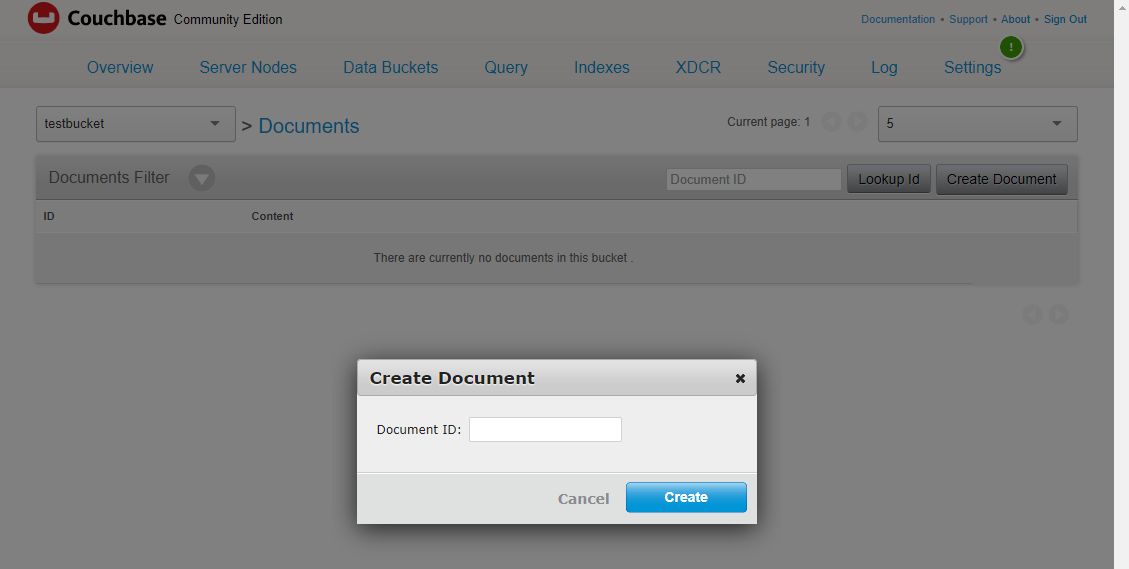Click the ID column header
This screenshot has height=569, width=1129.
pyautogui.click(x=49, y=216)
